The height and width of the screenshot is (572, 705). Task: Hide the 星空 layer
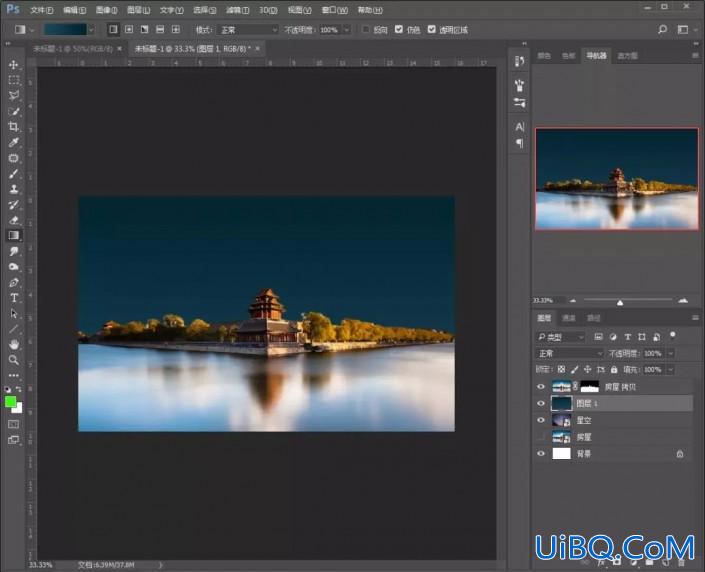click(x=541, y=420)
